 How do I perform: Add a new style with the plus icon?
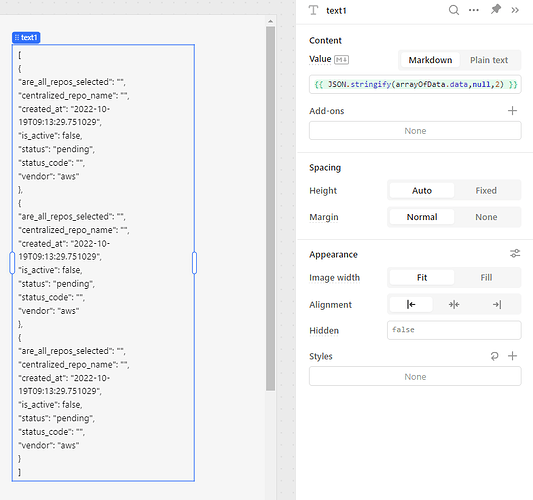pos(512,356)
